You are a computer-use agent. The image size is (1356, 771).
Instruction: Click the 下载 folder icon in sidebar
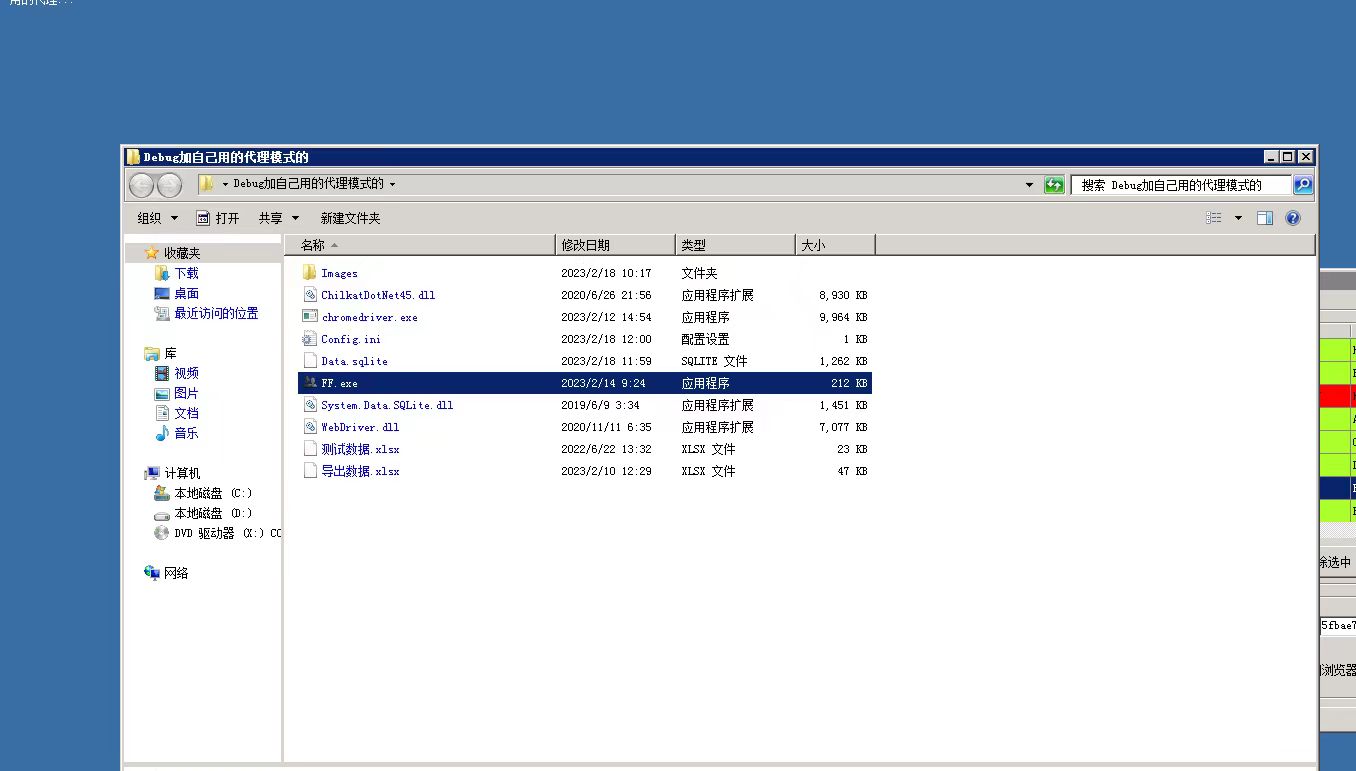tap(162, 273)
